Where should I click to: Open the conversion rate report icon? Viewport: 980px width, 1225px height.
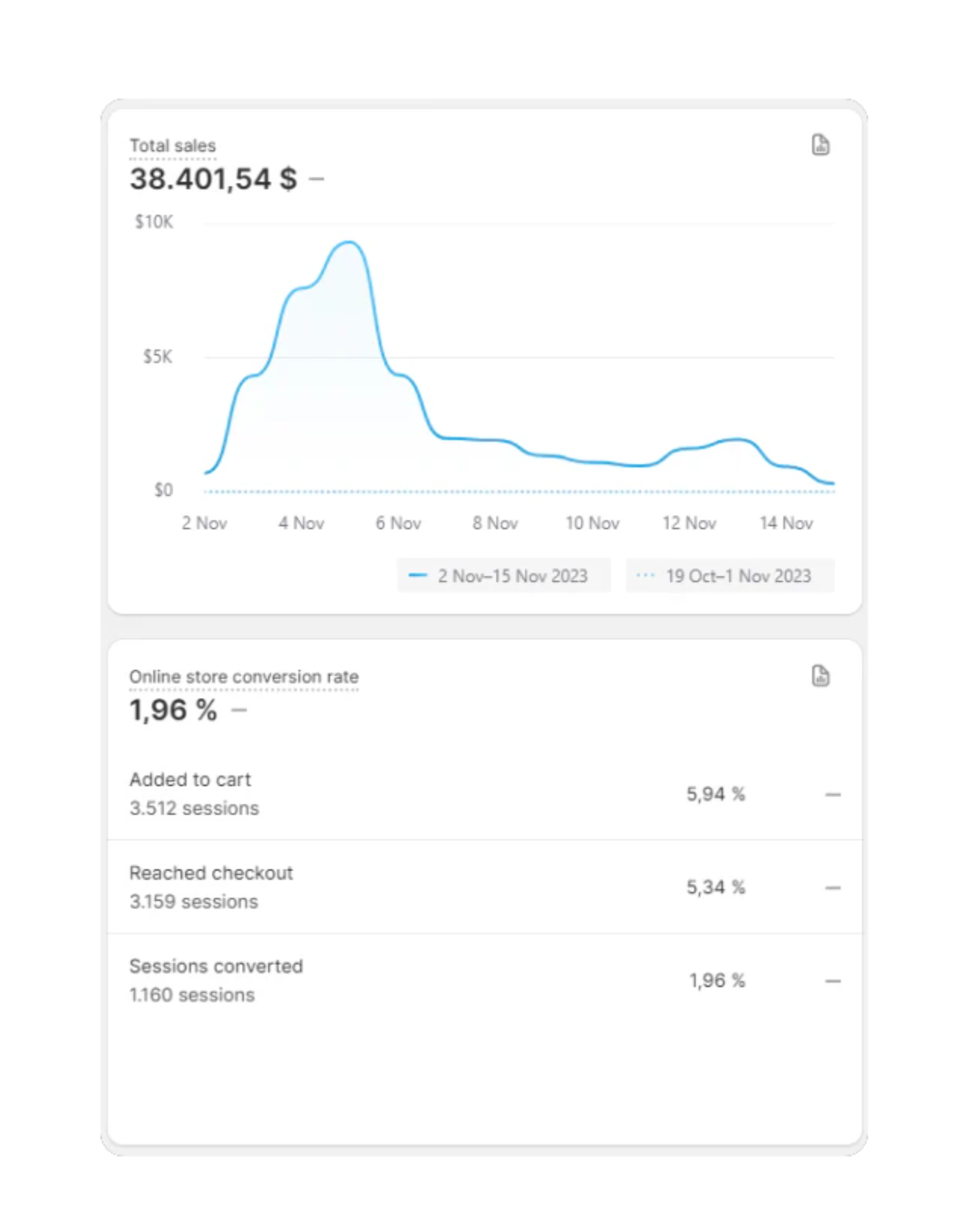point(820,676)
